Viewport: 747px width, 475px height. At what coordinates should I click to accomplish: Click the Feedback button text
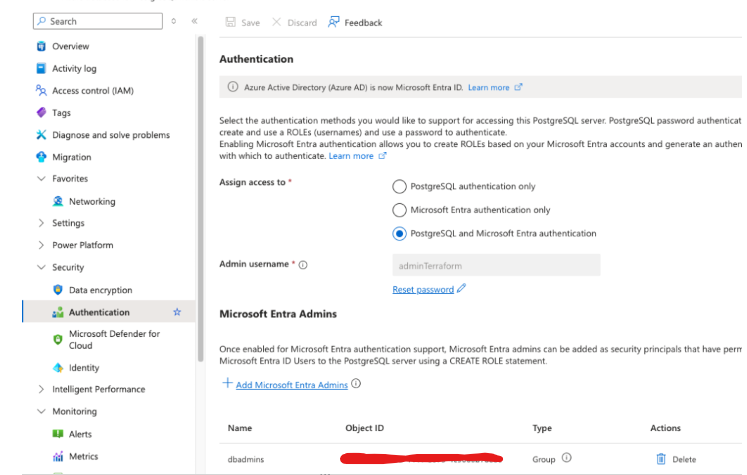point(363,22)
